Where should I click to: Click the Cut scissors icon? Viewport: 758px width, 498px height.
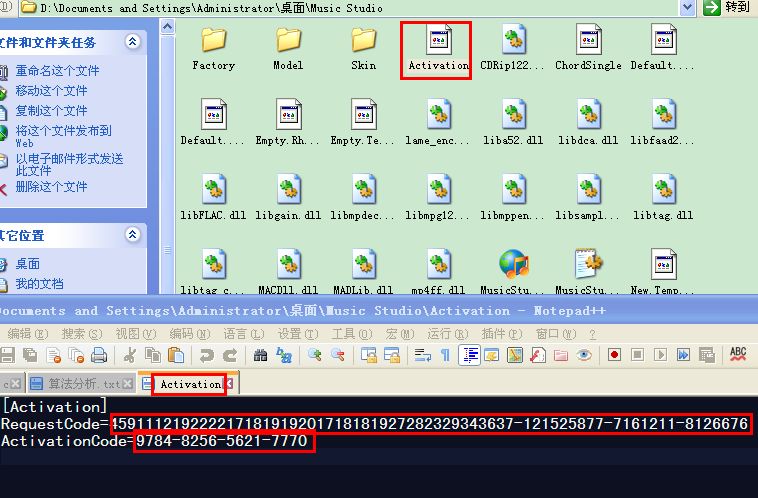129,355
